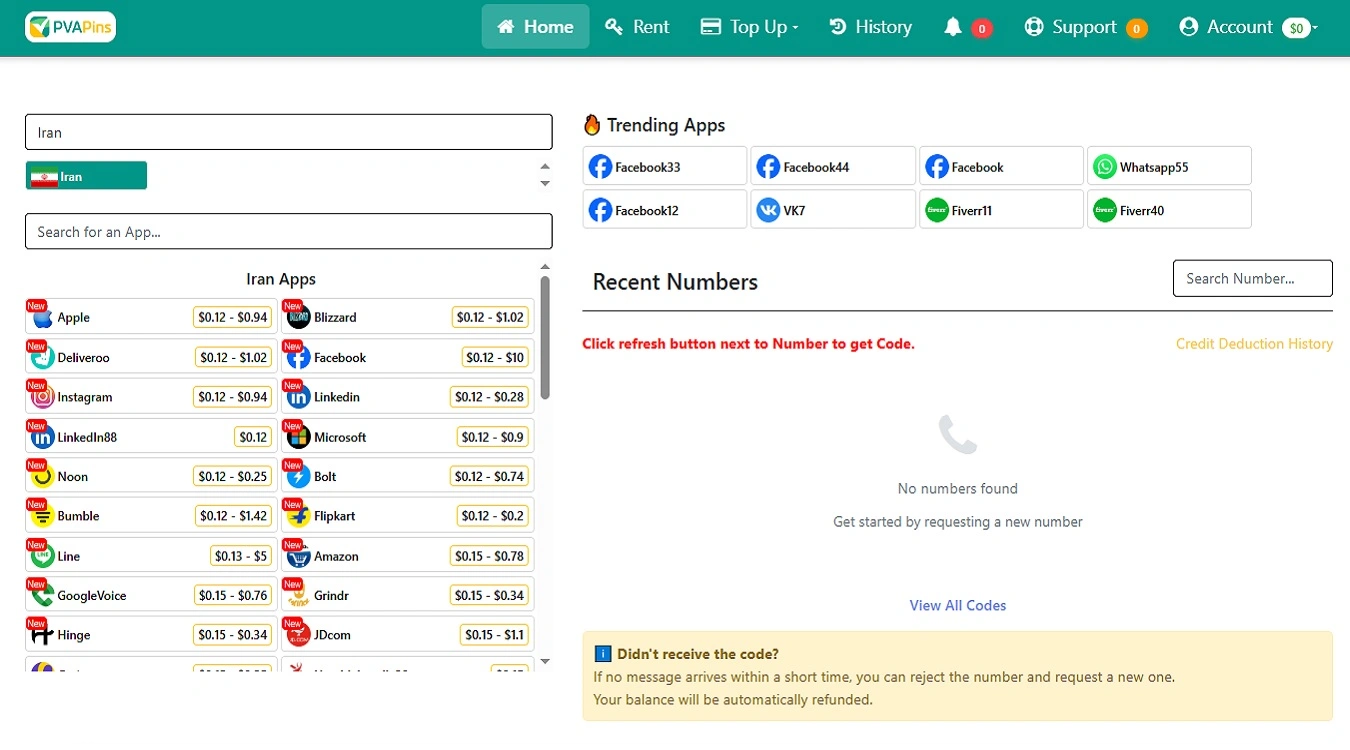
Task: Select the Facebook12 trending app
Action: click(665, 209)
